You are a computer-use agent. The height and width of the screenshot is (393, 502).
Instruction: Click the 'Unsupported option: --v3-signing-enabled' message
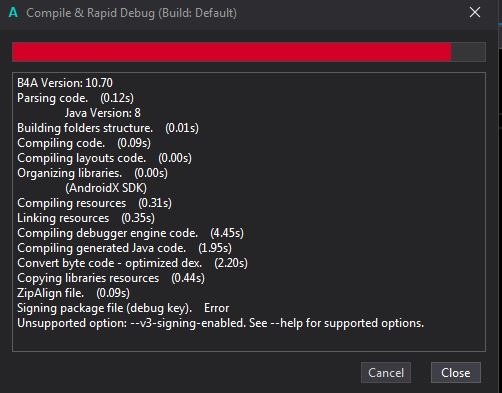pyautogui.click(x=220, y=323)
